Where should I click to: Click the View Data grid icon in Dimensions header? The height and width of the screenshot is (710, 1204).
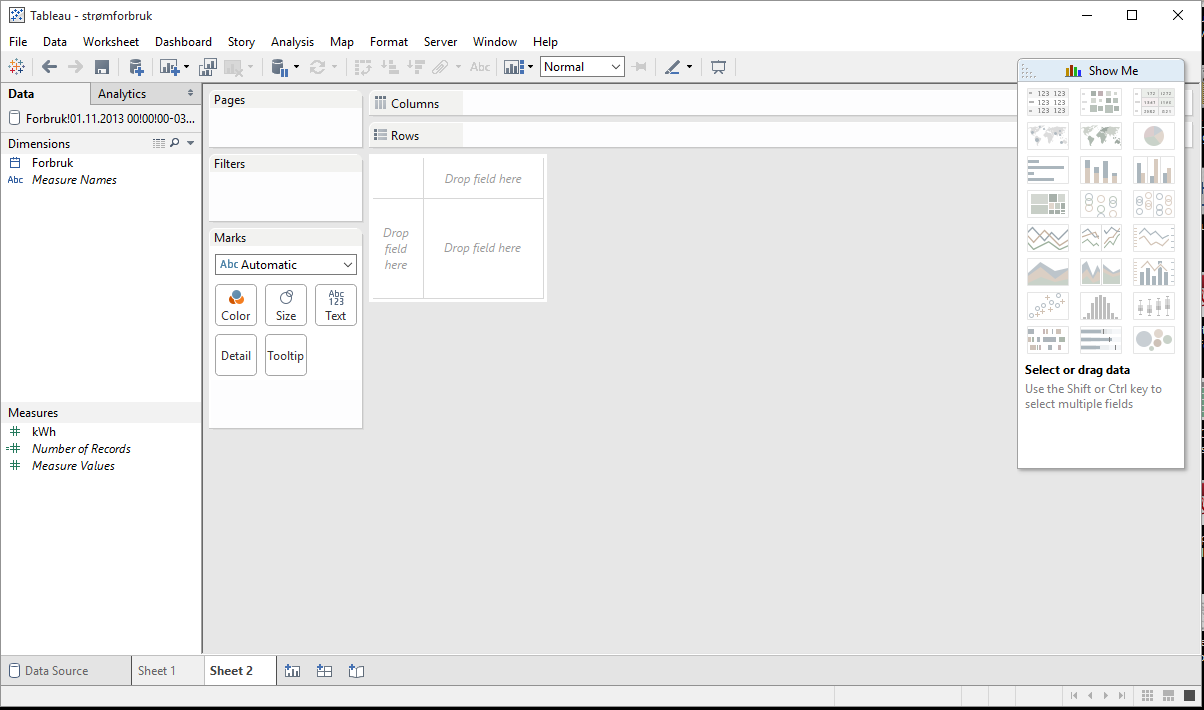pyautogui.click(x=158, y=144)
